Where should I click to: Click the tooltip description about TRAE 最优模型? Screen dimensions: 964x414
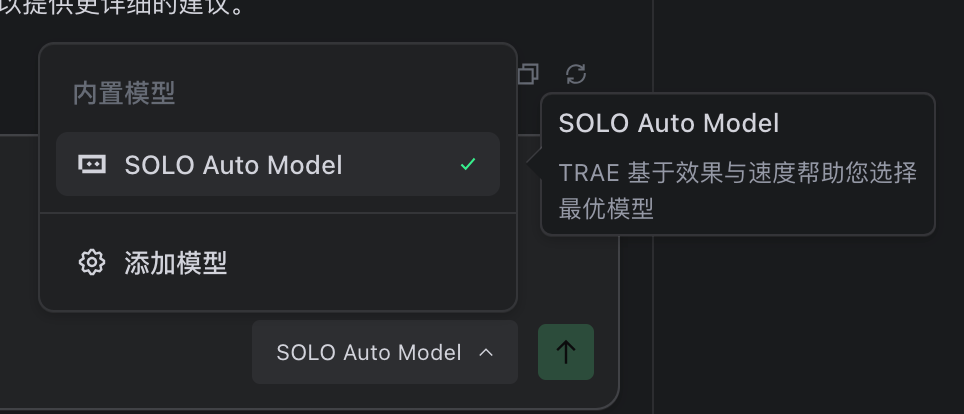(737, 190)
